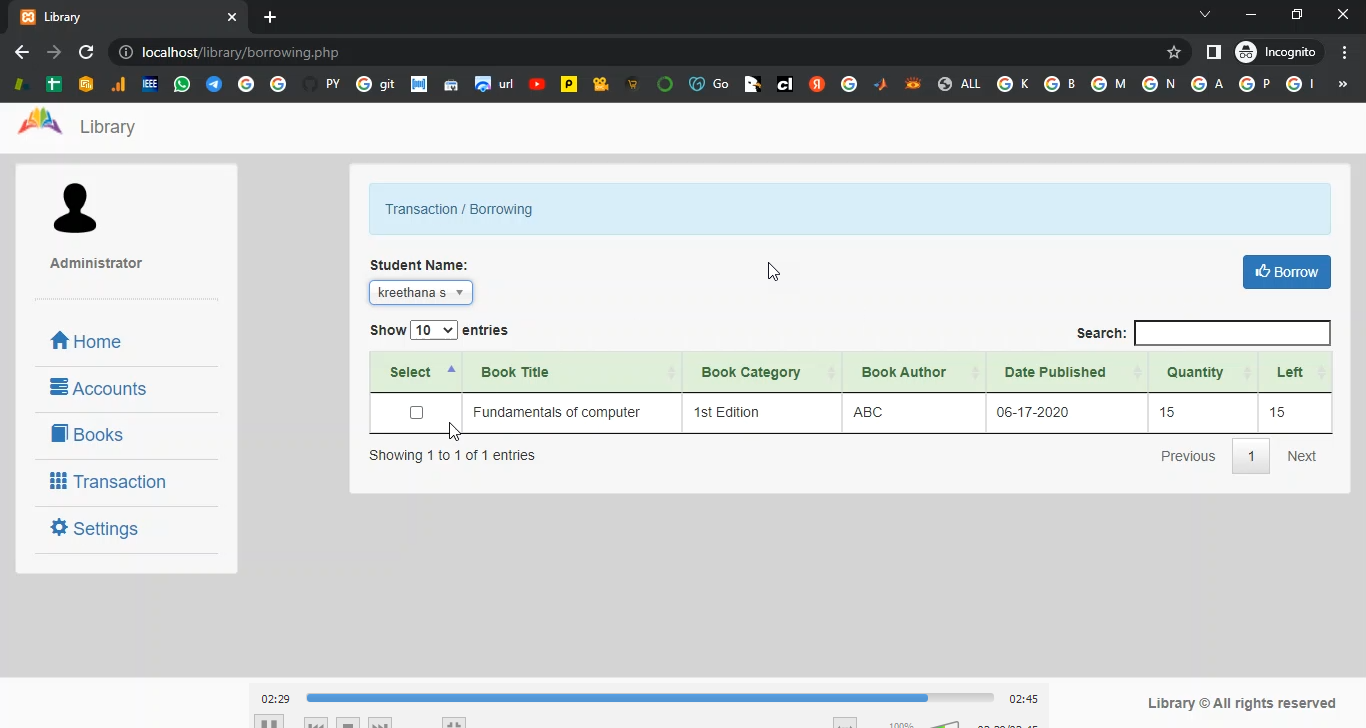This screenshot has height=728, width=1366.
Task: Bookmark this page with the star icon
Action: point(1174,52)
